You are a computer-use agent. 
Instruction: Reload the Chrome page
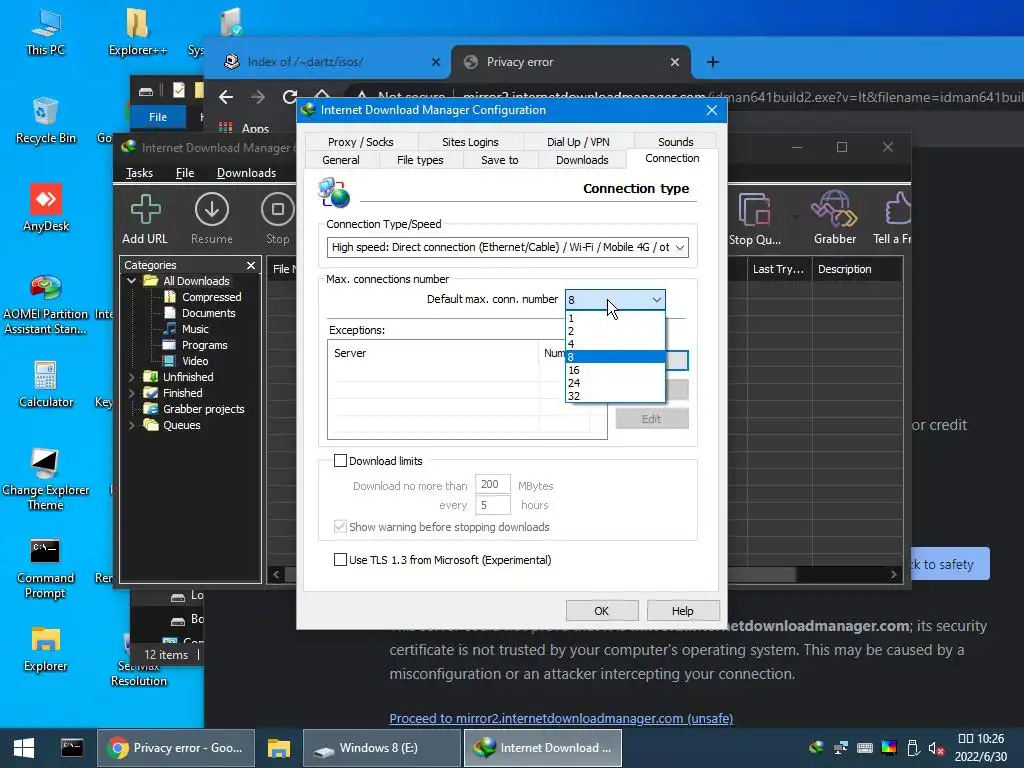click(x=290, y=97)
